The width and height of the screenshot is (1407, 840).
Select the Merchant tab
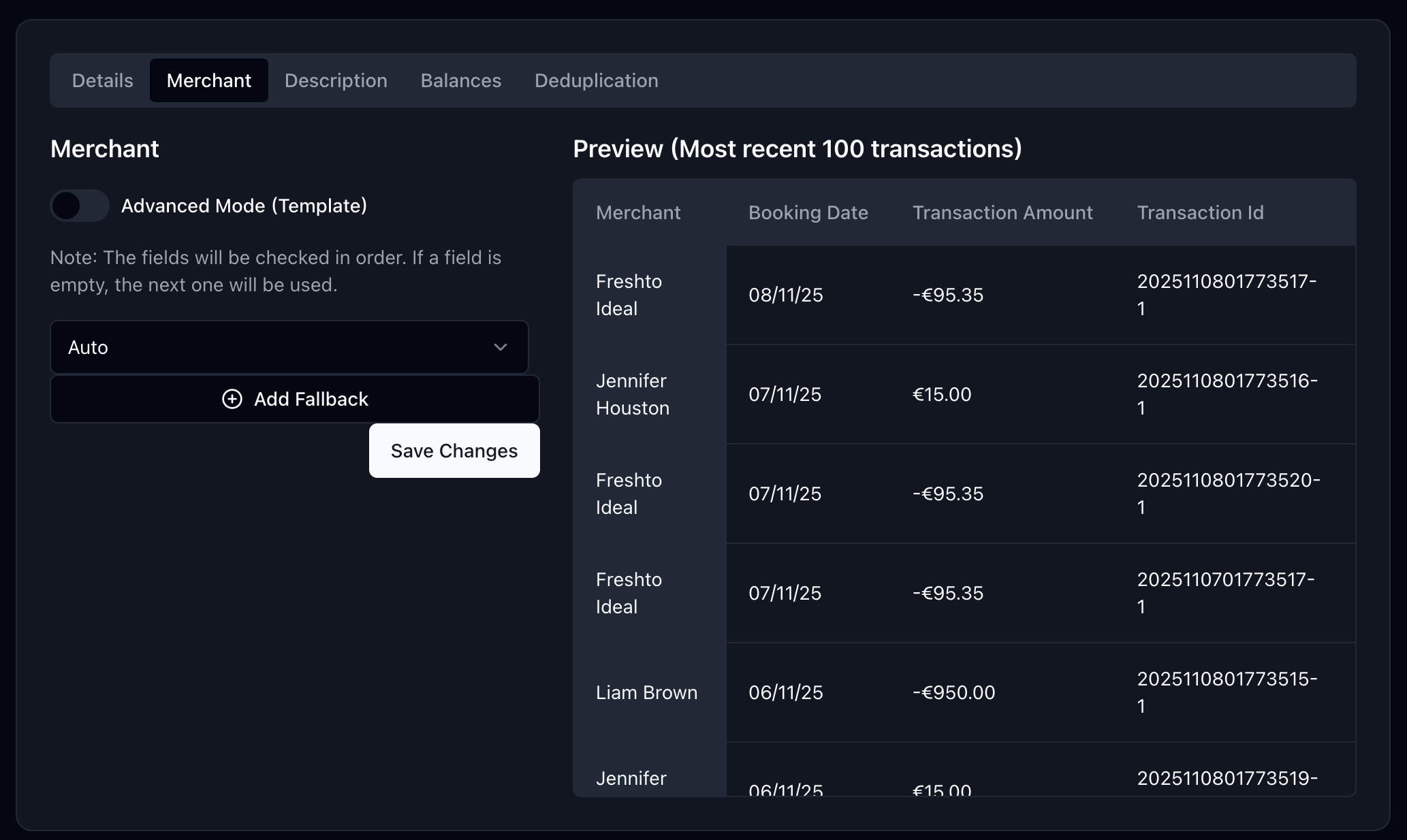[x=208, y=80]
